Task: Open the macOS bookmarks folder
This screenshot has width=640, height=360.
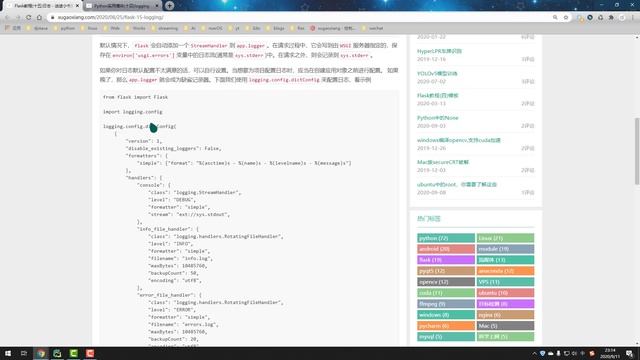Action: 212,28
